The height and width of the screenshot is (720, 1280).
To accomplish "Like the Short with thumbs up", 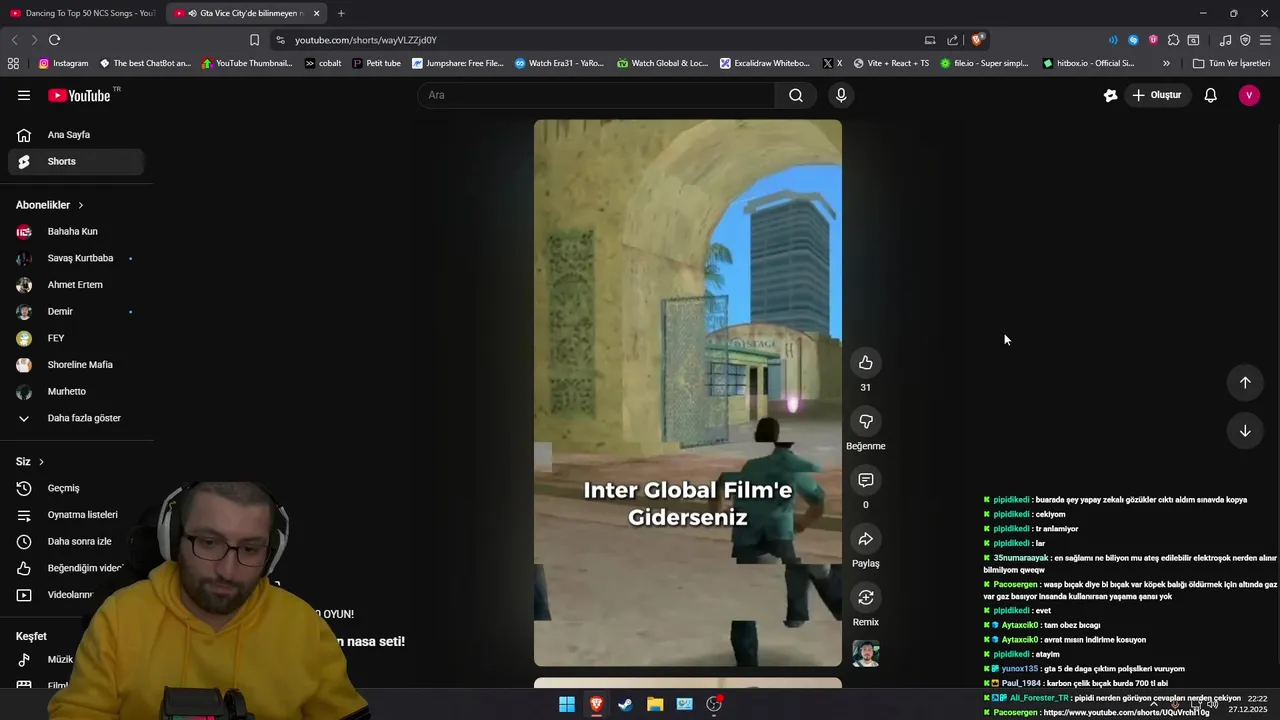I will click(866, 363).
